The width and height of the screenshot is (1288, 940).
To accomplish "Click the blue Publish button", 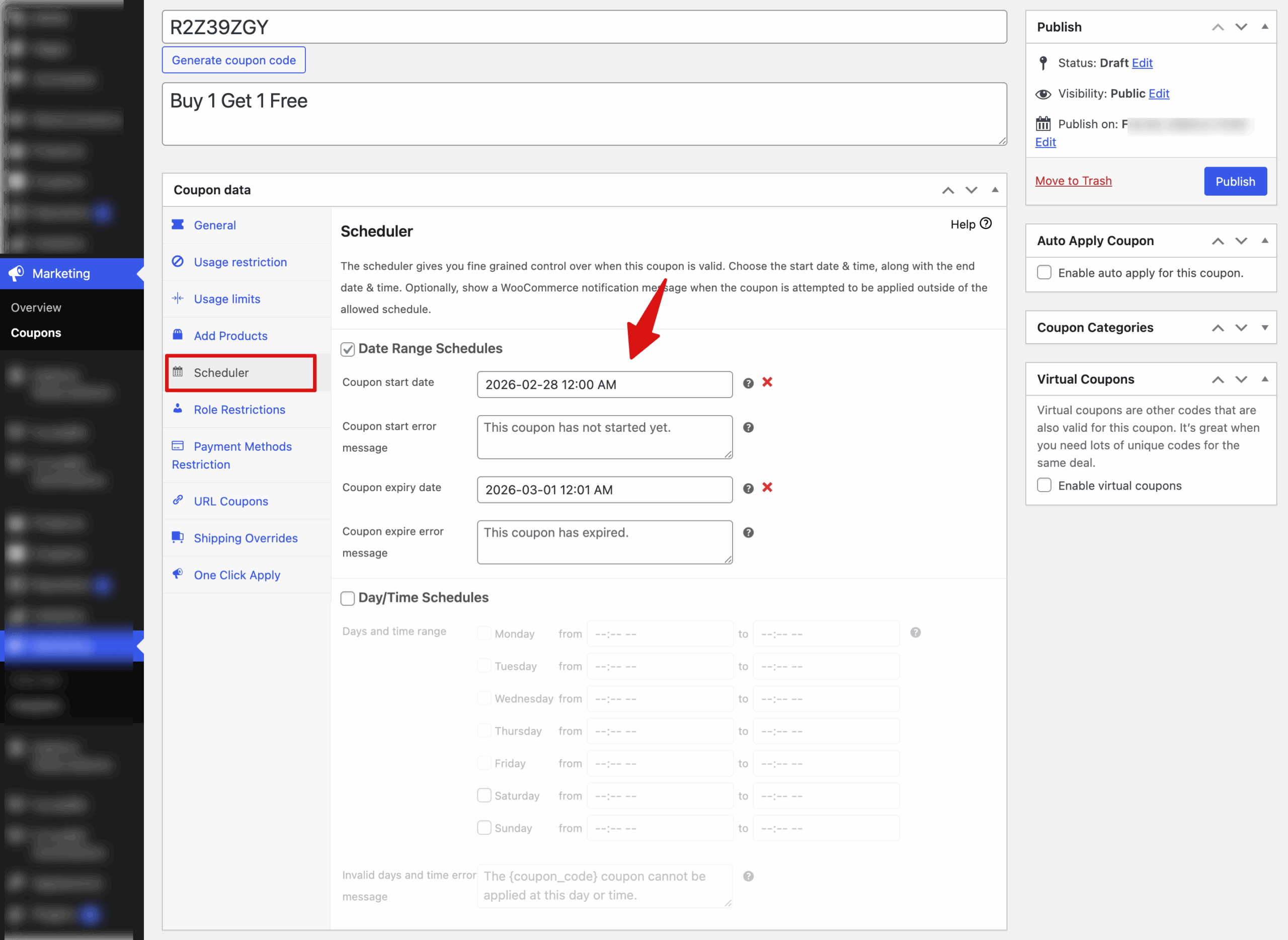I will [1235, 182].
